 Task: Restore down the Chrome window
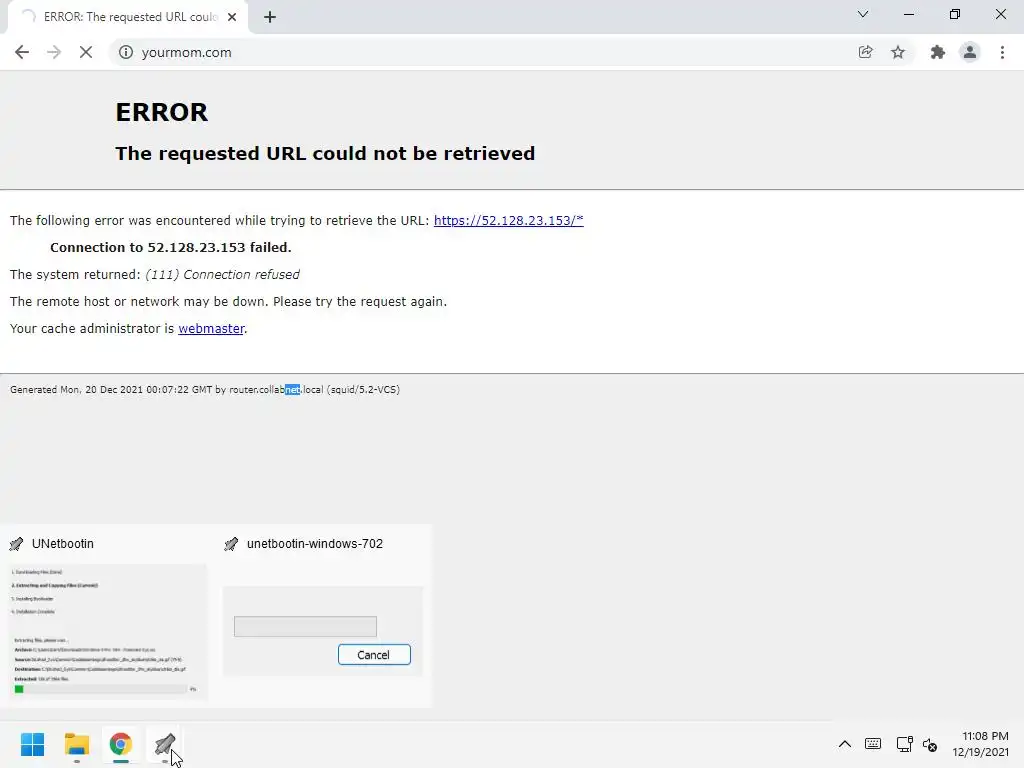[955, 14]
